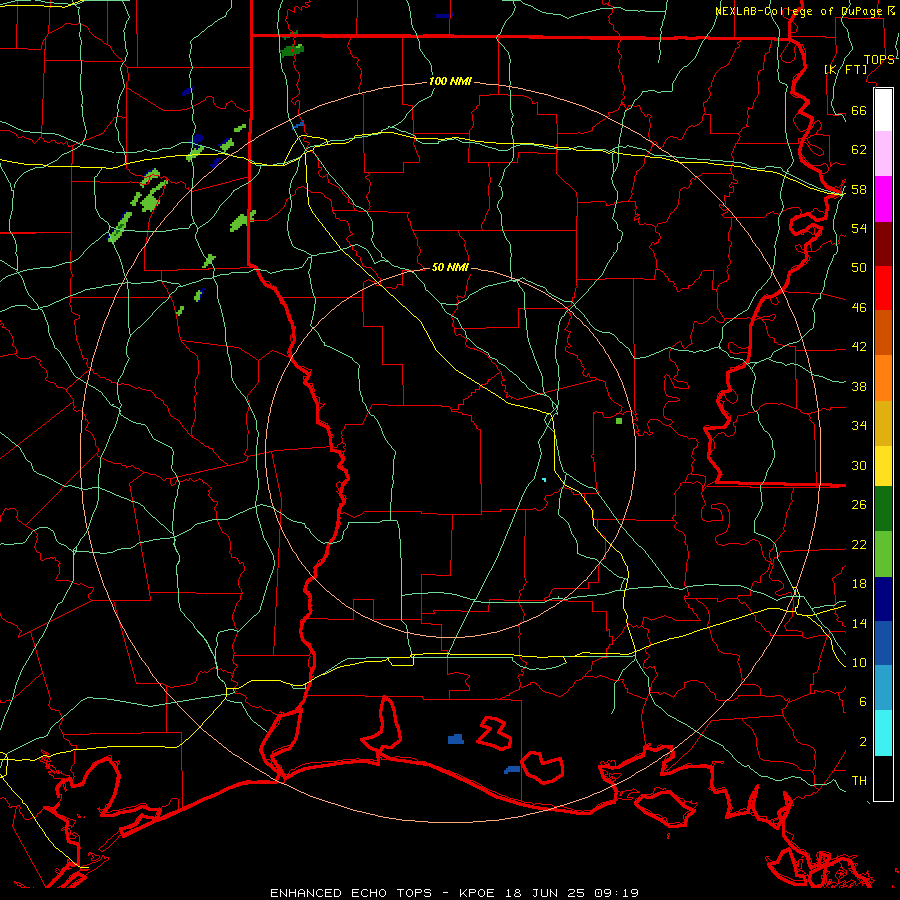Click the '10' legend value
The height and width of the screenshot is (900, 900).
(859, 662)
